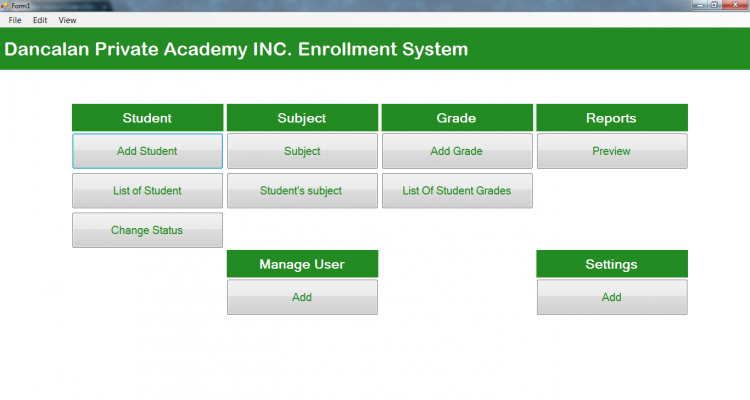Viewport: 750px width, 400px height.
Task: Click the Dancalan Private Academy title banner
Action: [x=375, y=49]
